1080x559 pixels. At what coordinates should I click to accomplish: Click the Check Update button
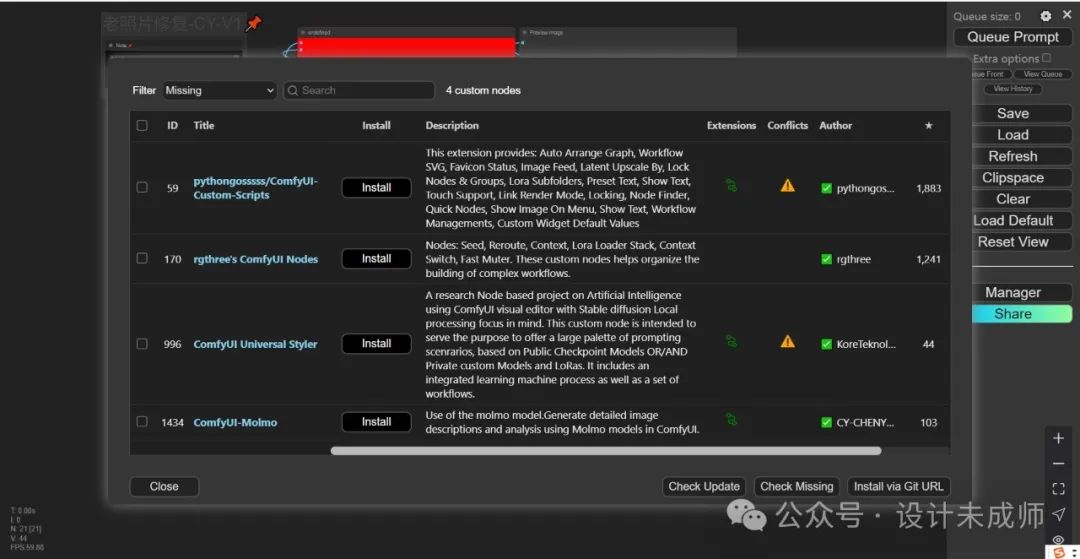pyautogui.click(x=704, y=486)
